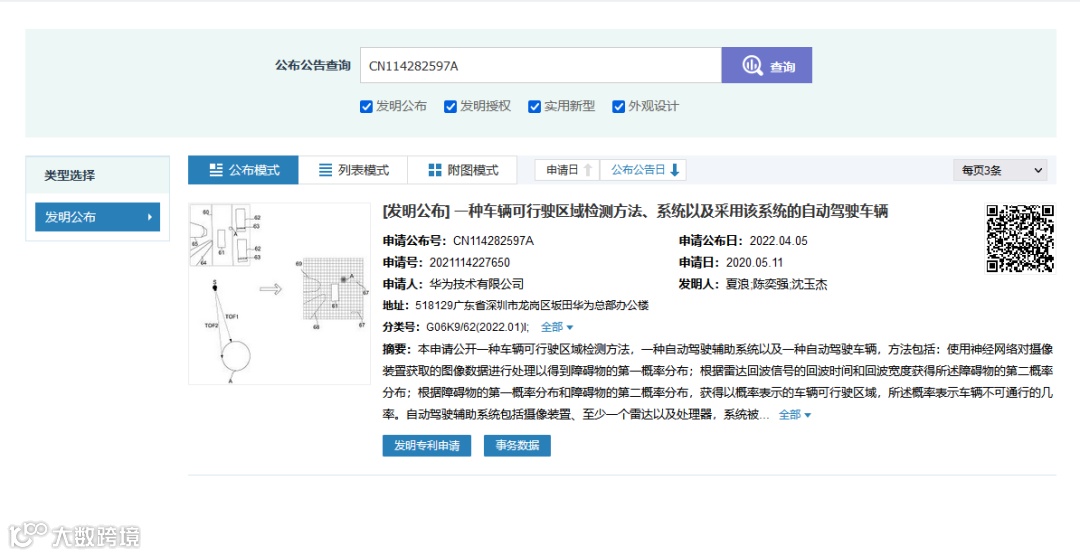Switch to 公布模式 view tab
Screen dimensions: 1080x556
tap(243, 170)
